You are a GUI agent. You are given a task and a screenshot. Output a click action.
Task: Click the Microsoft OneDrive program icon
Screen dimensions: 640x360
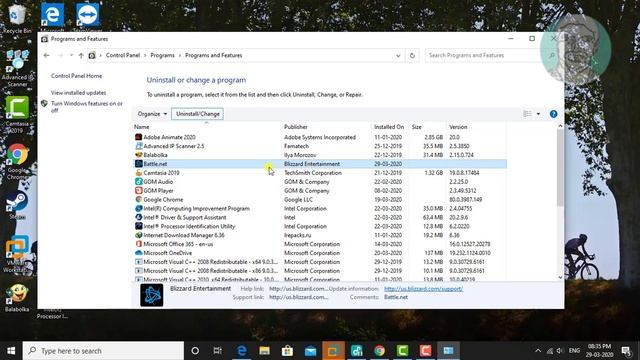[x=139, y=253]
